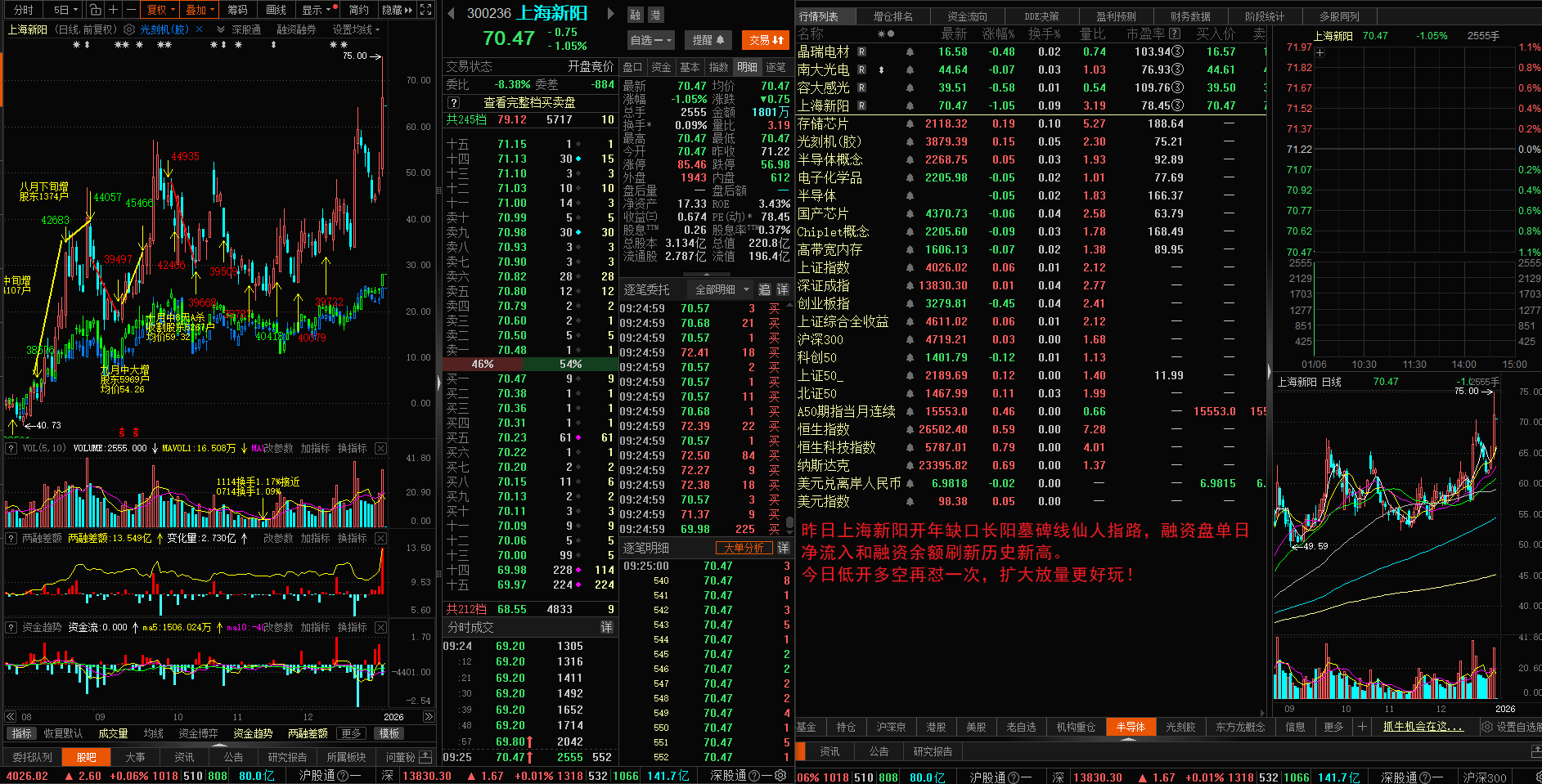Toggle the 指标 button at indicator bar
The image size is (1542, 784).
(21, 733)
